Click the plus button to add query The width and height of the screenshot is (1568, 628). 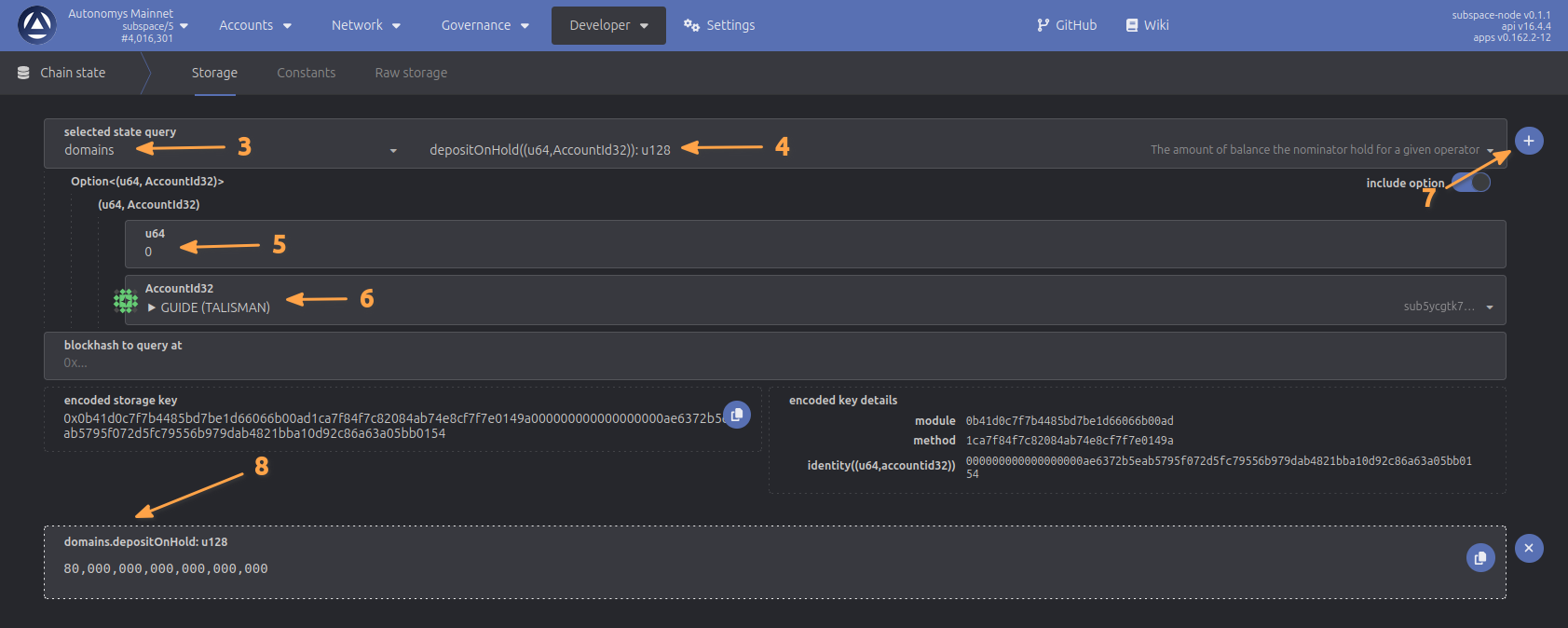coord(1529,141)
